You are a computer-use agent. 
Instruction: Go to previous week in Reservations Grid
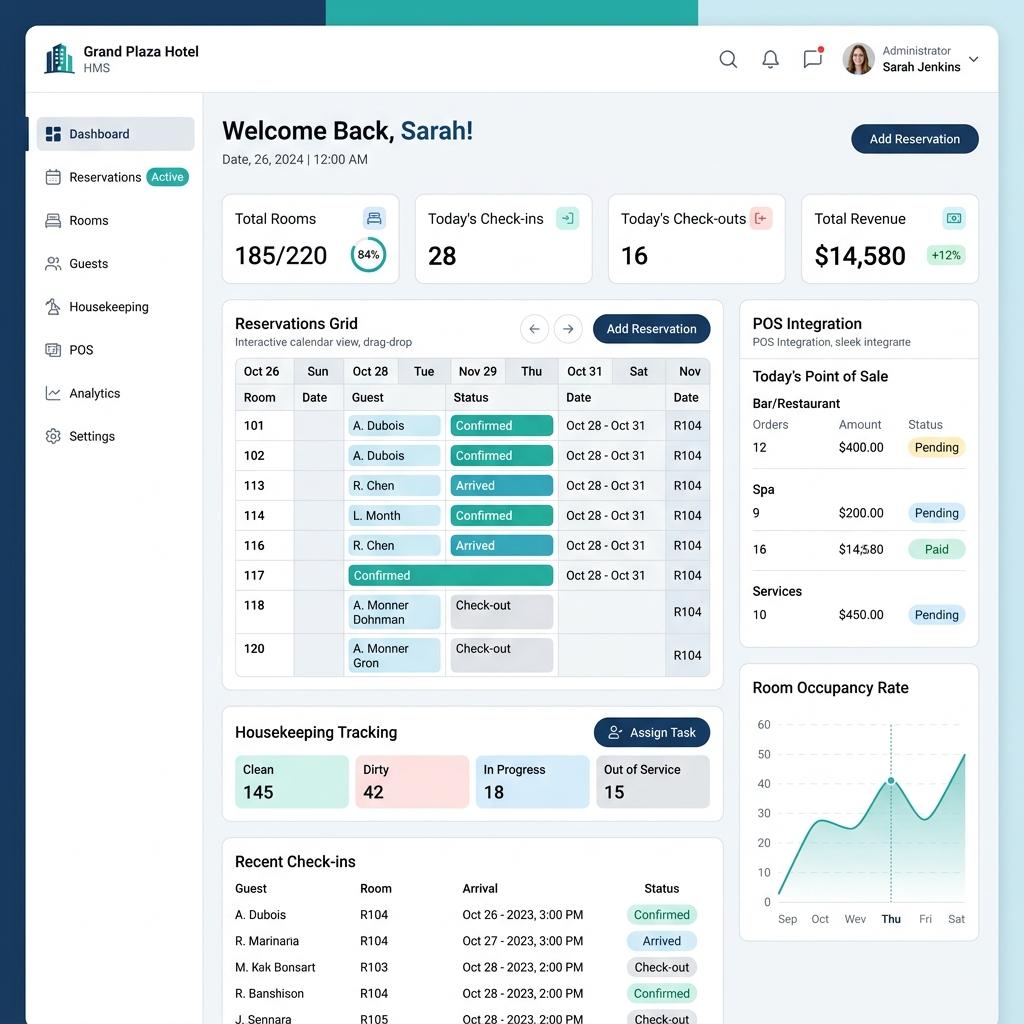coord(534,328)
